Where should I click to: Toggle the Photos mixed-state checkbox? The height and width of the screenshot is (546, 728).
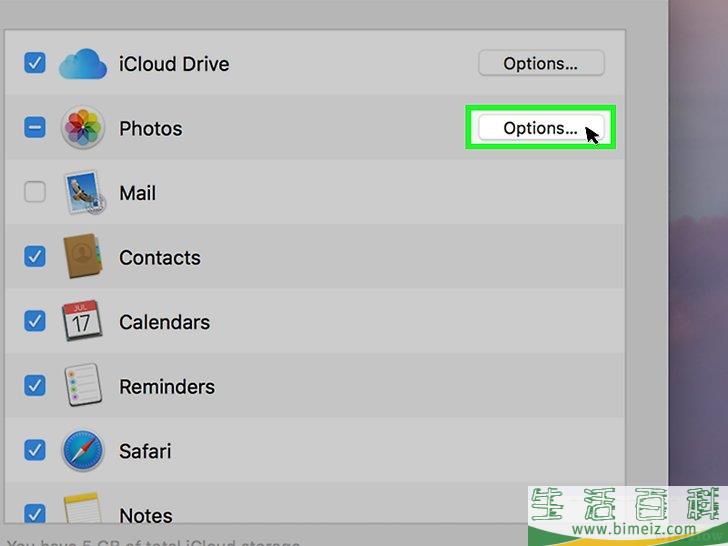click(x=35, y=127)
